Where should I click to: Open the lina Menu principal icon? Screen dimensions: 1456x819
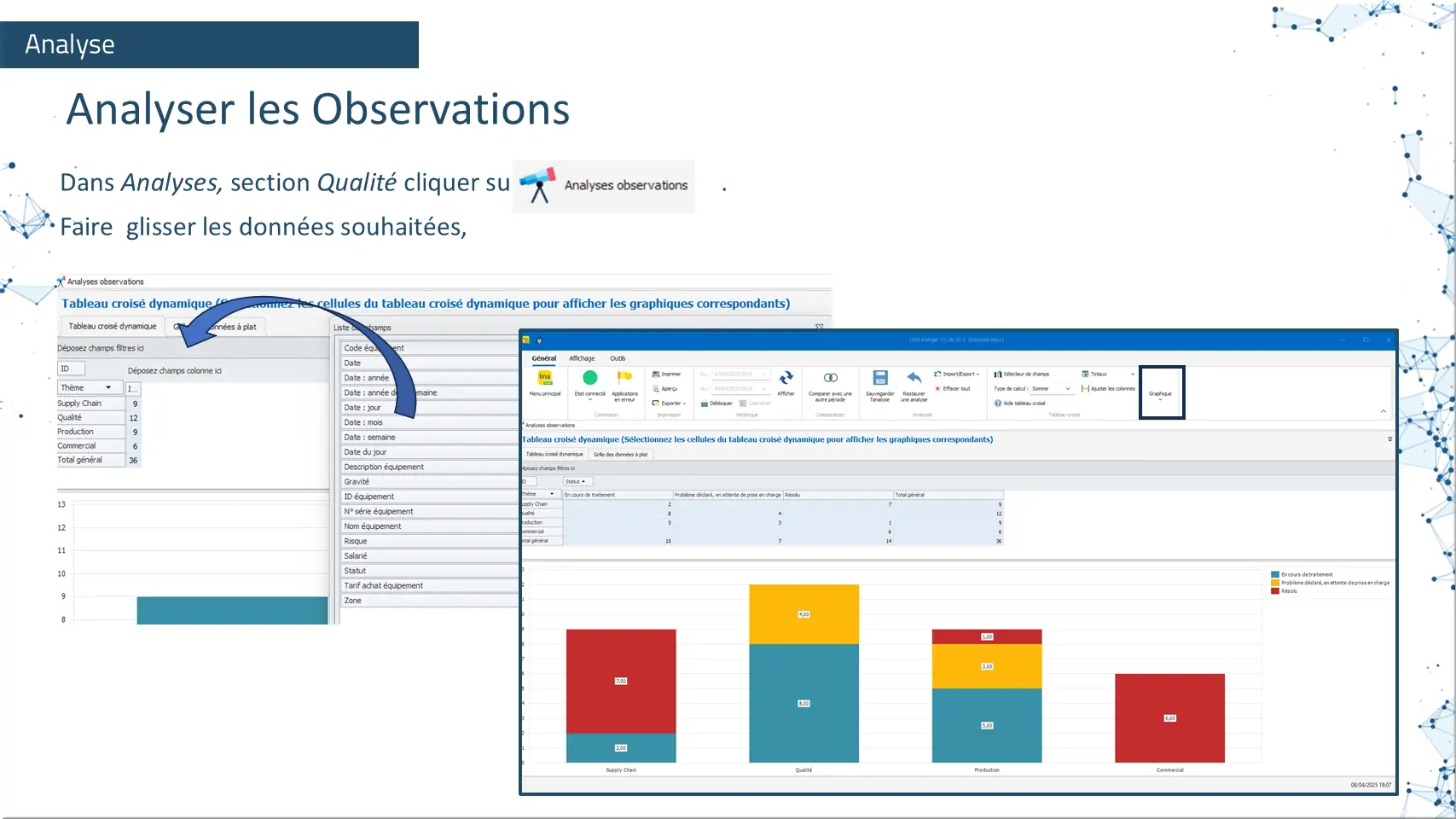tap(544, 378)
